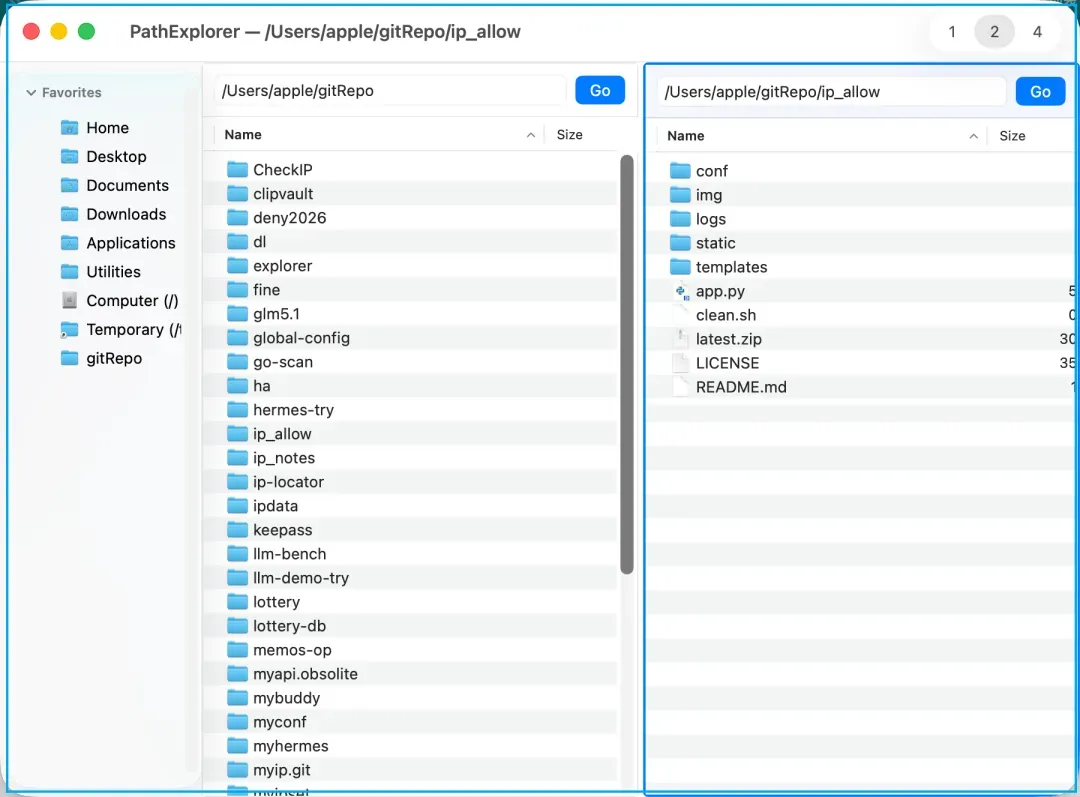Select the glm5.1 folder
Image resolution: width=1080 pixels, height=797 pixels.
tap(412, 314)
